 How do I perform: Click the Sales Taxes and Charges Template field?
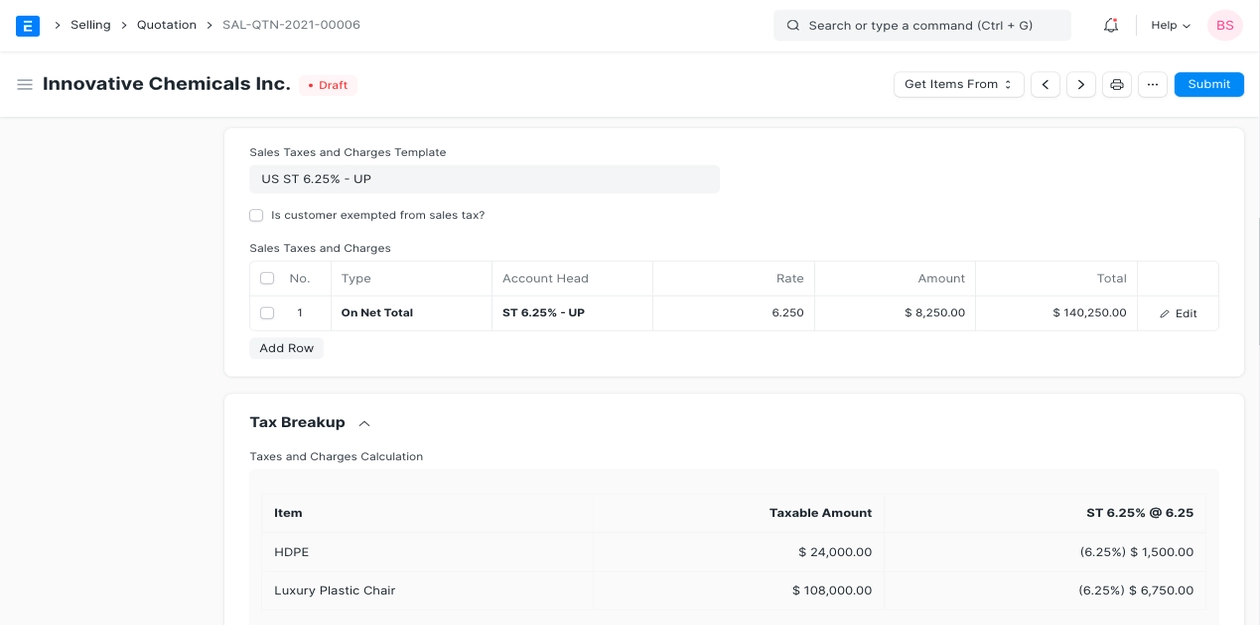[x=484, y=179]
